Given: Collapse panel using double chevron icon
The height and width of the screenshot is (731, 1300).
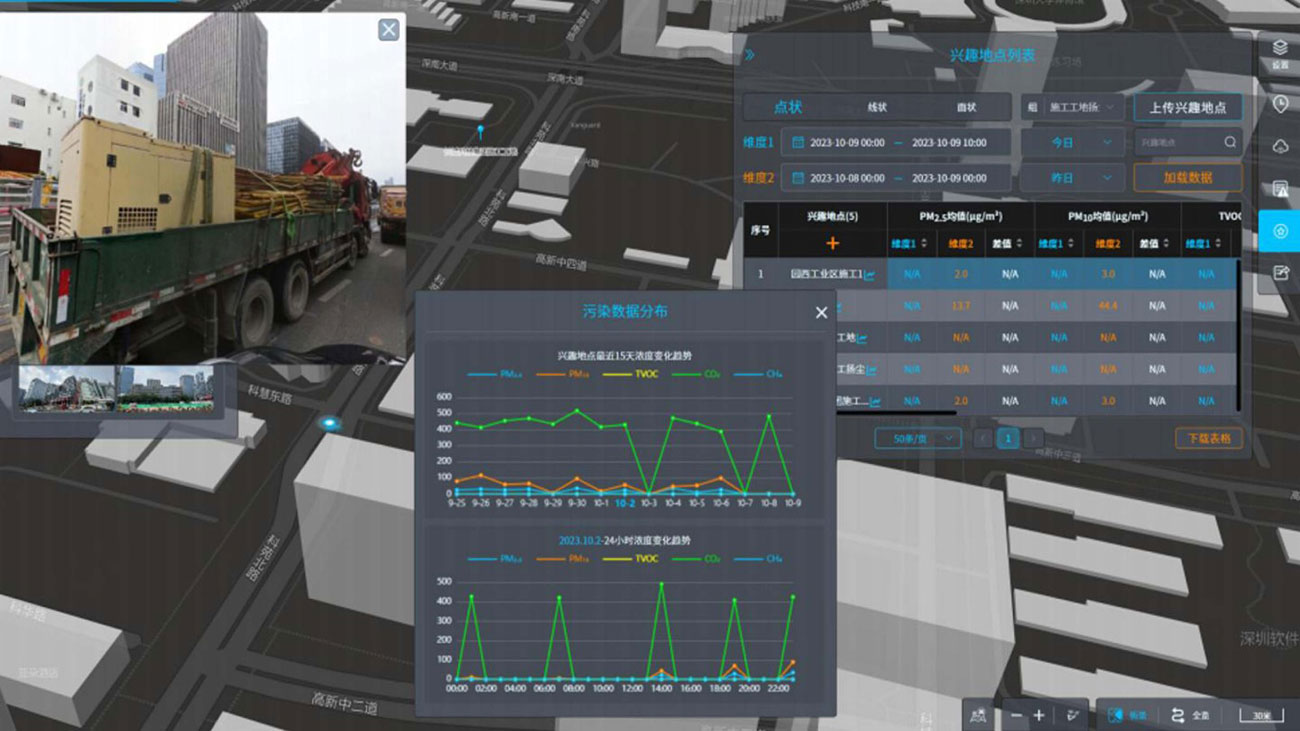Looking at the screenshot, I should click(750, 55).
